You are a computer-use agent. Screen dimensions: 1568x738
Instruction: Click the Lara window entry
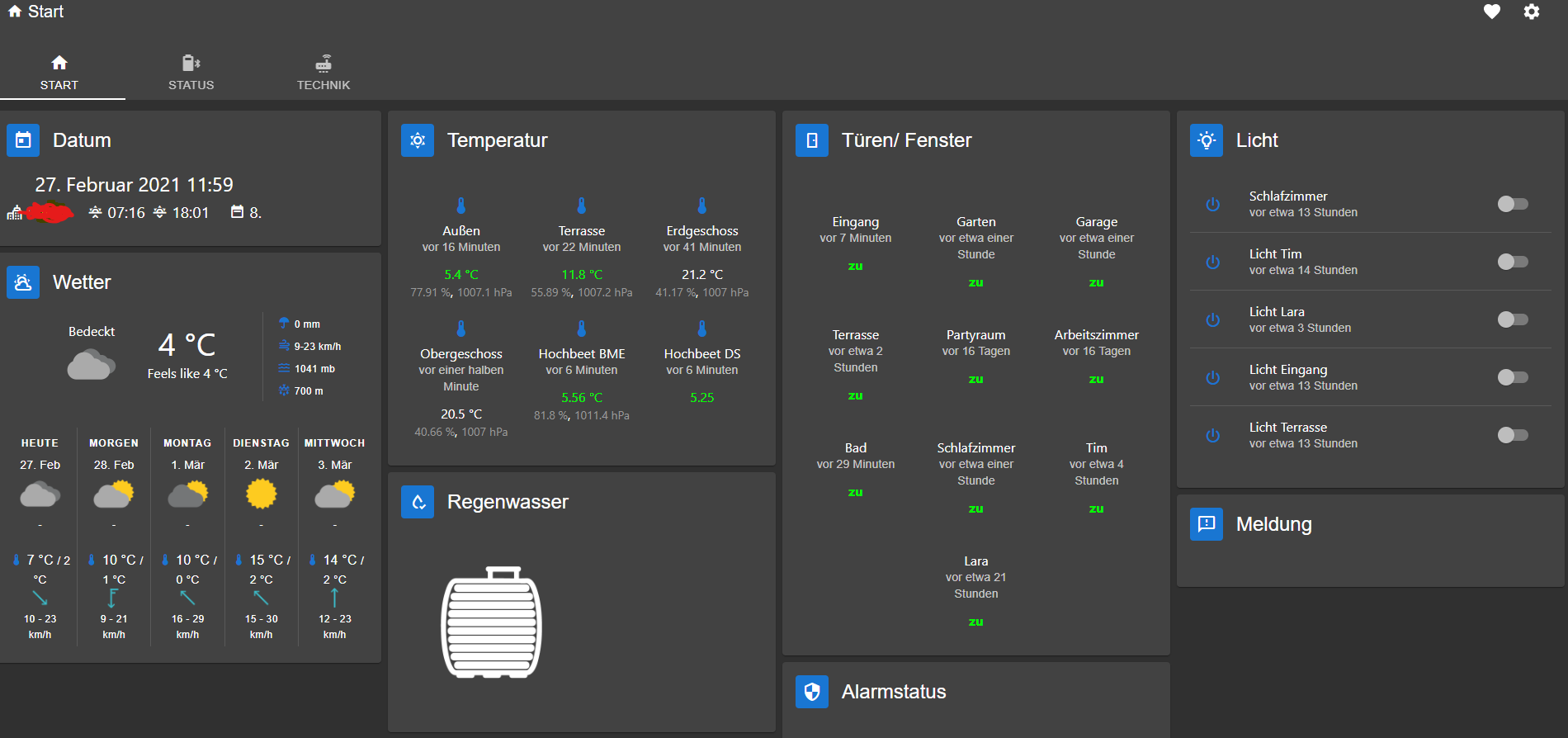tap(976, 590)
